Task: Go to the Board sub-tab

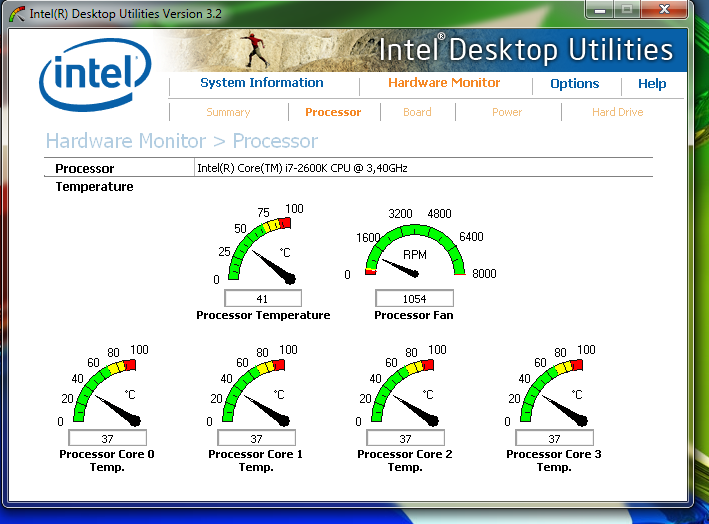Action: tap(417, 112)
